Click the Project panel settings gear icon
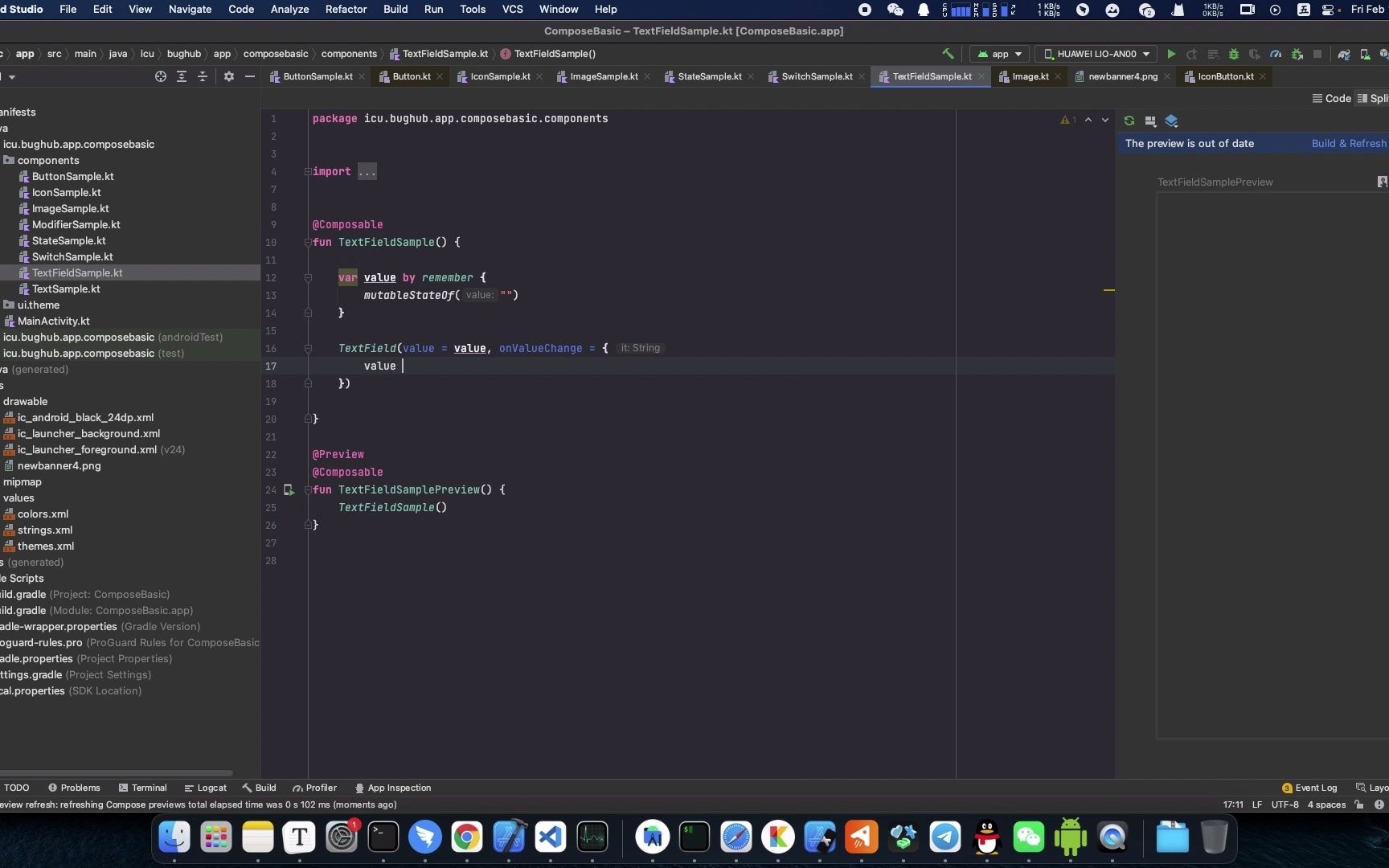The image size is (1389, 868). click(229, 77)
